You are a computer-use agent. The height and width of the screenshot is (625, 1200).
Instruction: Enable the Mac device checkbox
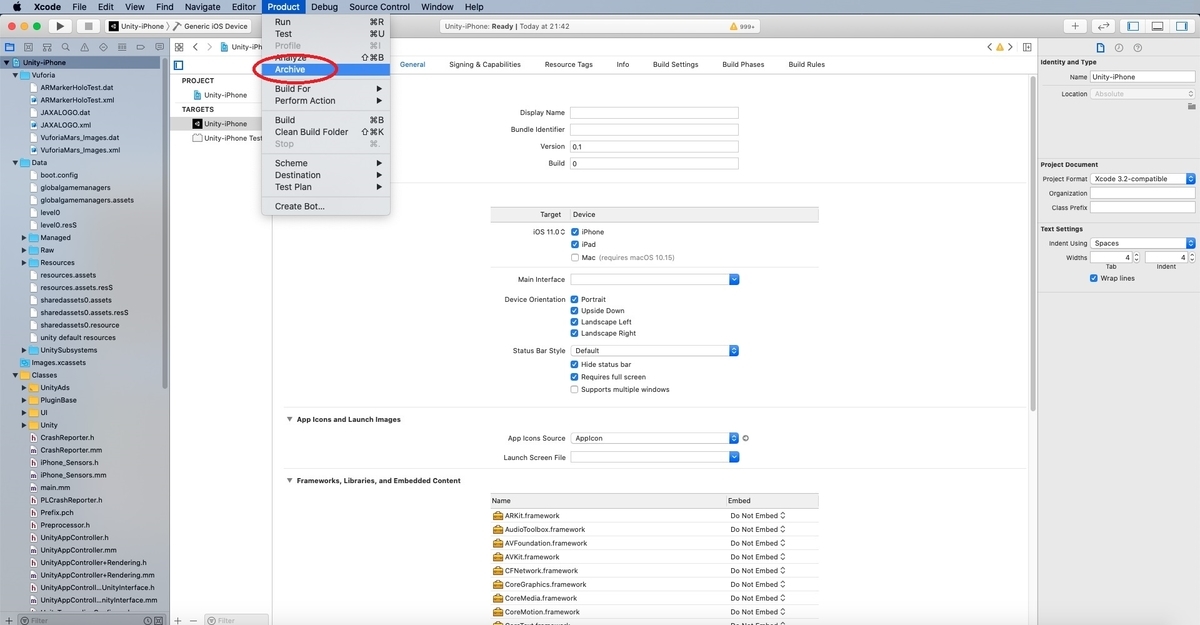575,257
